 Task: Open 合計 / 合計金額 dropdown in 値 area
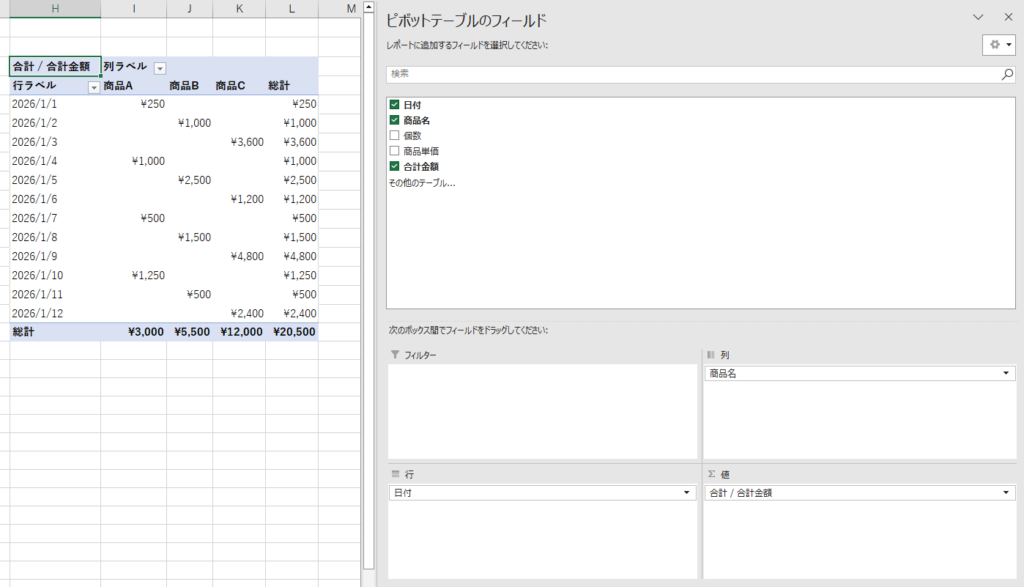click(1005, 493)
